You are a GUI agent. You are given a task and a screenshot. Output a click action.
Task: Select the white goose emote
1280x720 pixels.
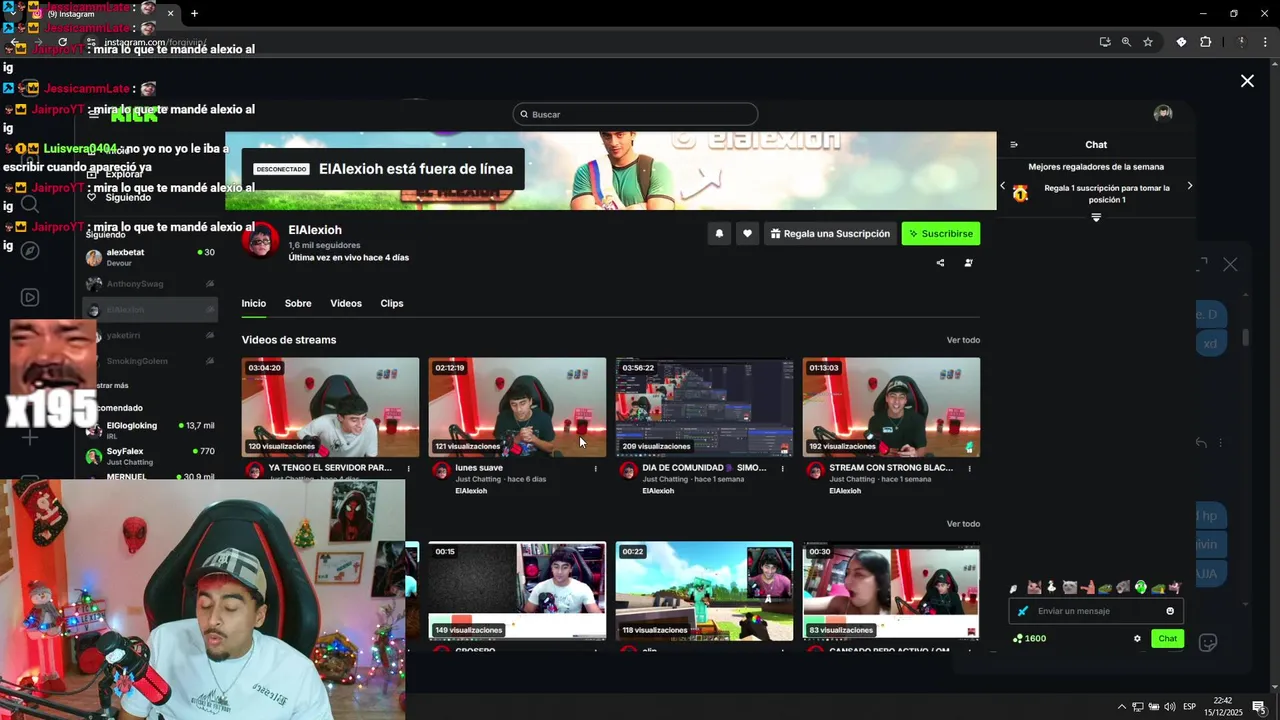pos(1051,587)
